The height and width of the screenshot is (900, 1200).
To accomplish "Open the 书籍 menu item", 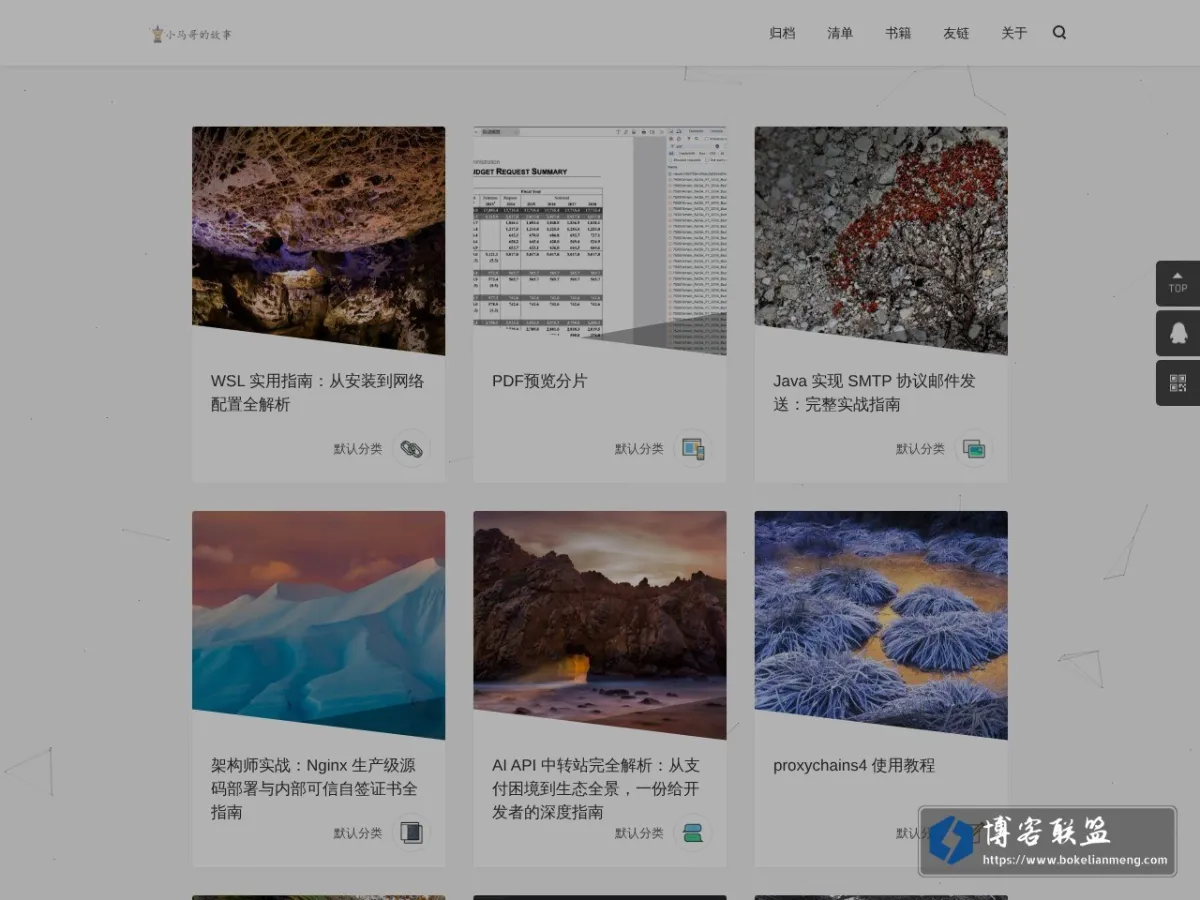I will click(x=898, y=33).
